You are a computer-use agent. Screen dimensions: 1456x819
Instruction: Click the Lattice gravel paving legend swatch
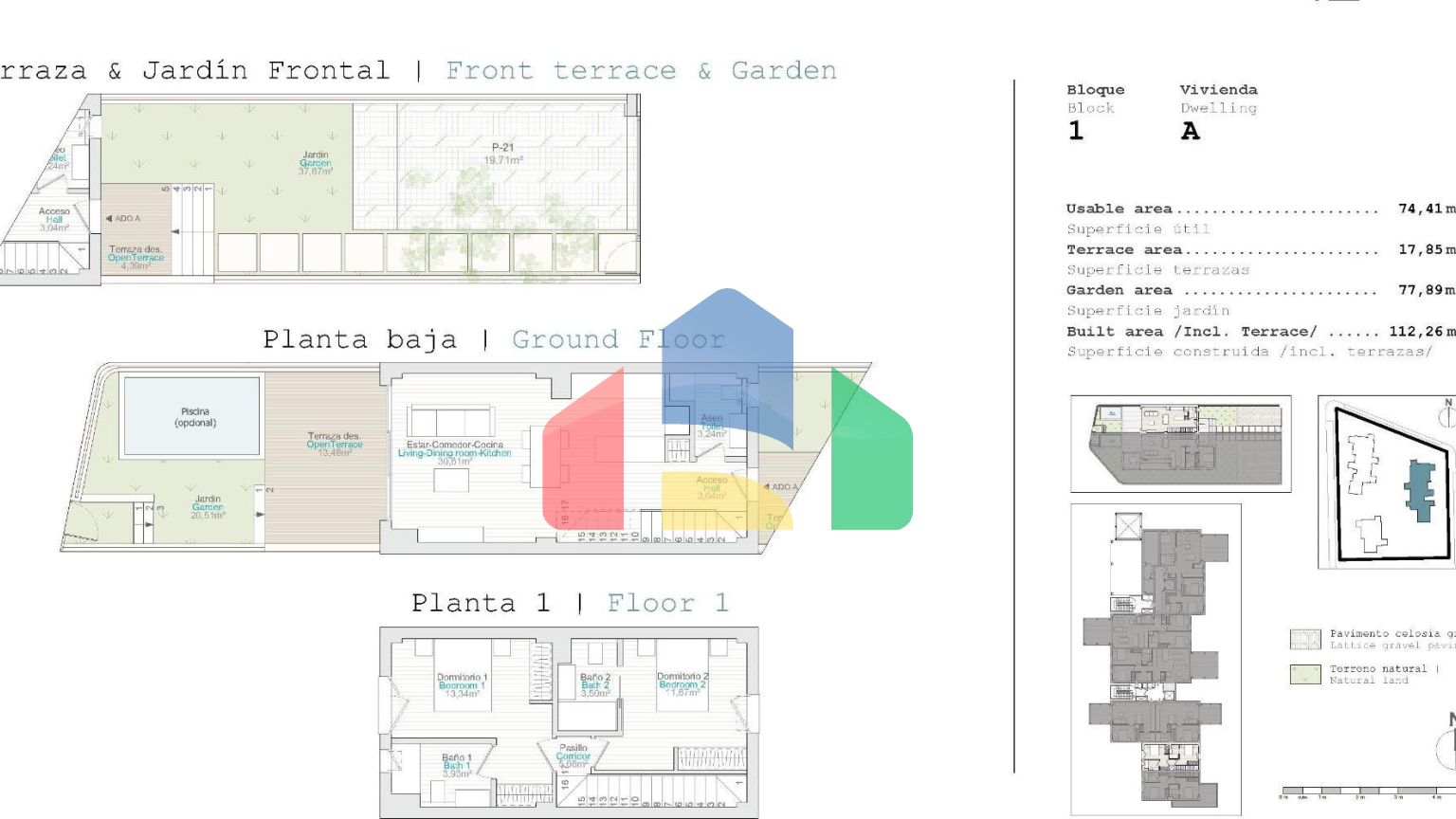pyautogui.click(x=1305, y=639)
